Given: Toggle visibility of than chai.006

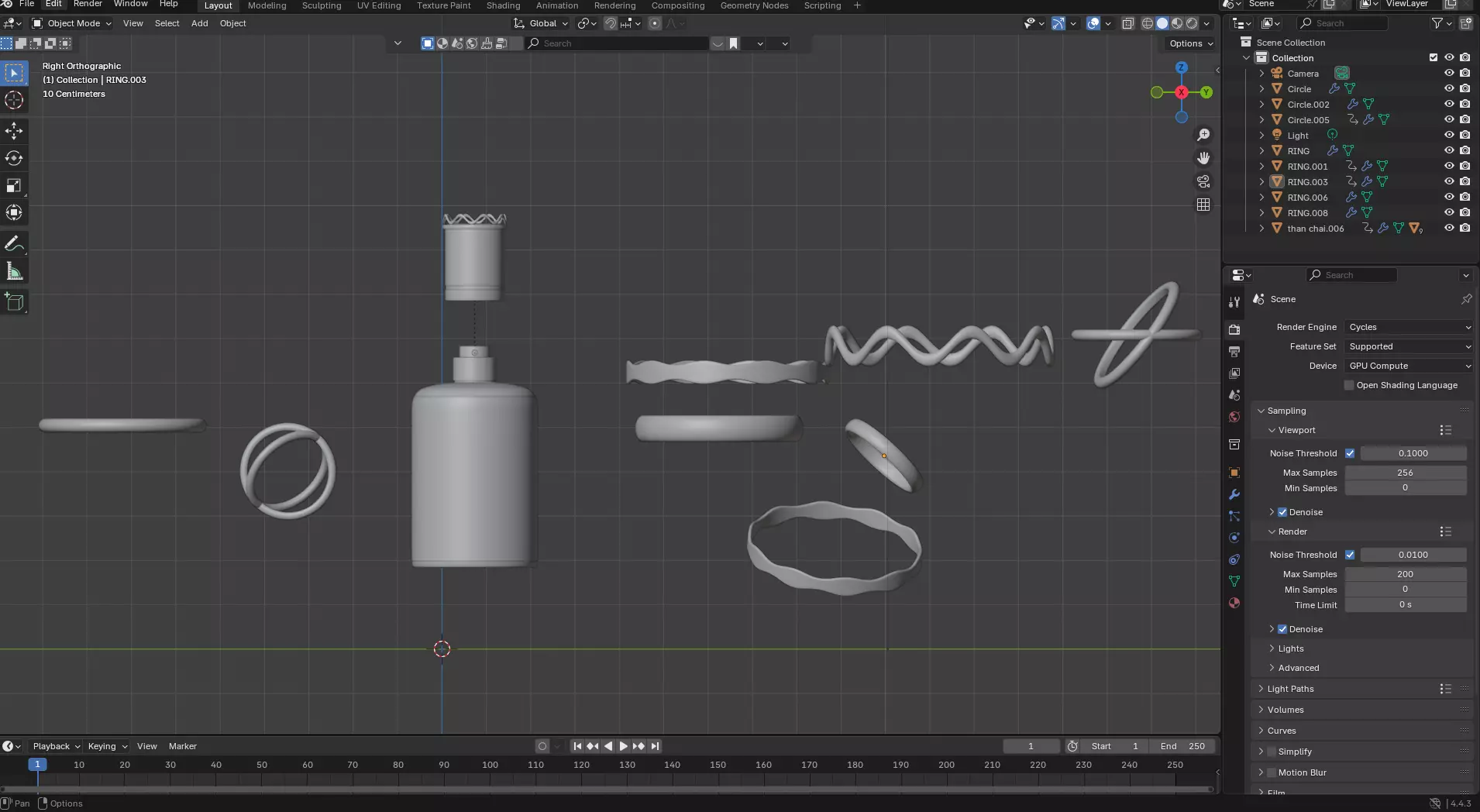Looking at the screenshot, I should 1449,228.
